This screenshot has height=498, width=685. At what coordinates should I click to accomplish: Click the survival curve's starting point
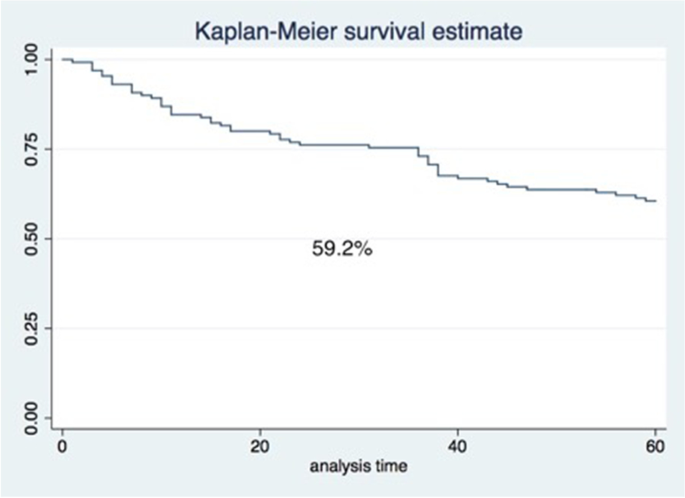pos(64,59)
